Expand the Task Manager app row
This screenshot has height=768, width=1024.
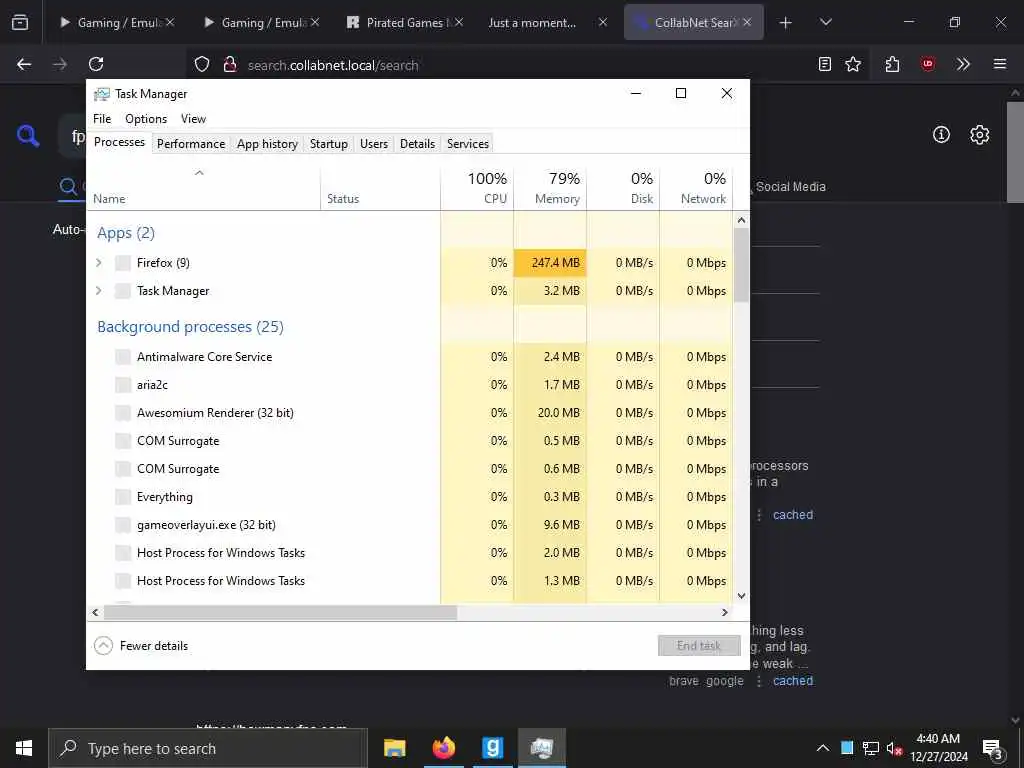(99, 291)
